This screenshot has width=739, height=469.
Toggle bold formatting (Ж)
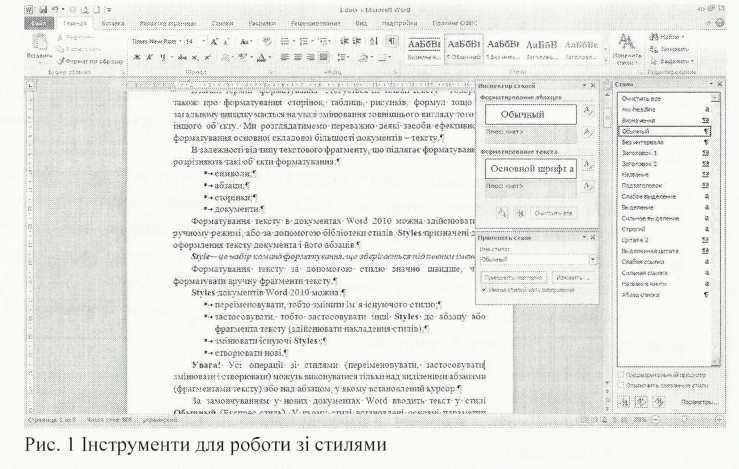tap(137, 58)
